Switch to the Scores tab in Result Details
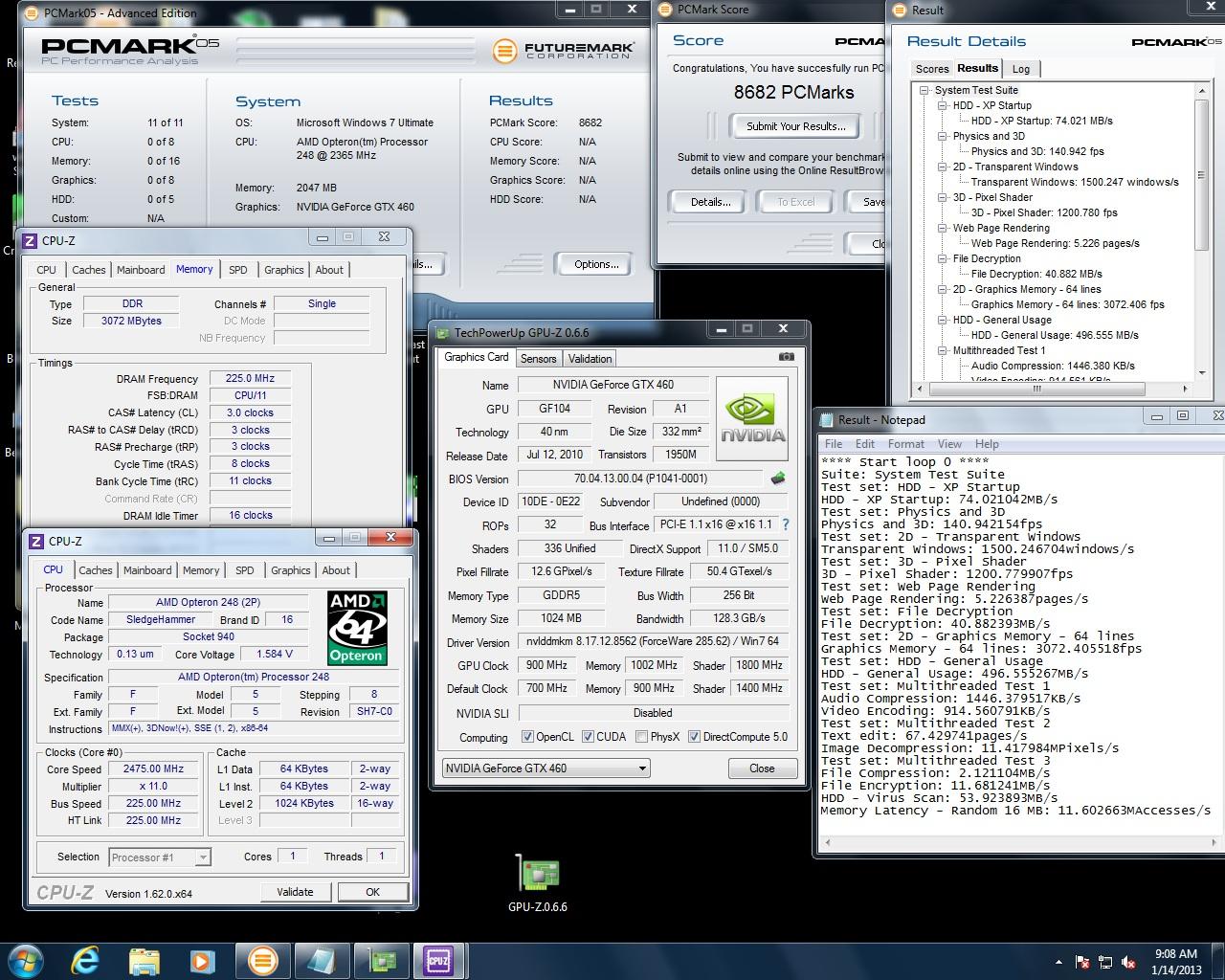Viewport: 1225px width, 980px height. pyautogui.click(x=932, y=69)
